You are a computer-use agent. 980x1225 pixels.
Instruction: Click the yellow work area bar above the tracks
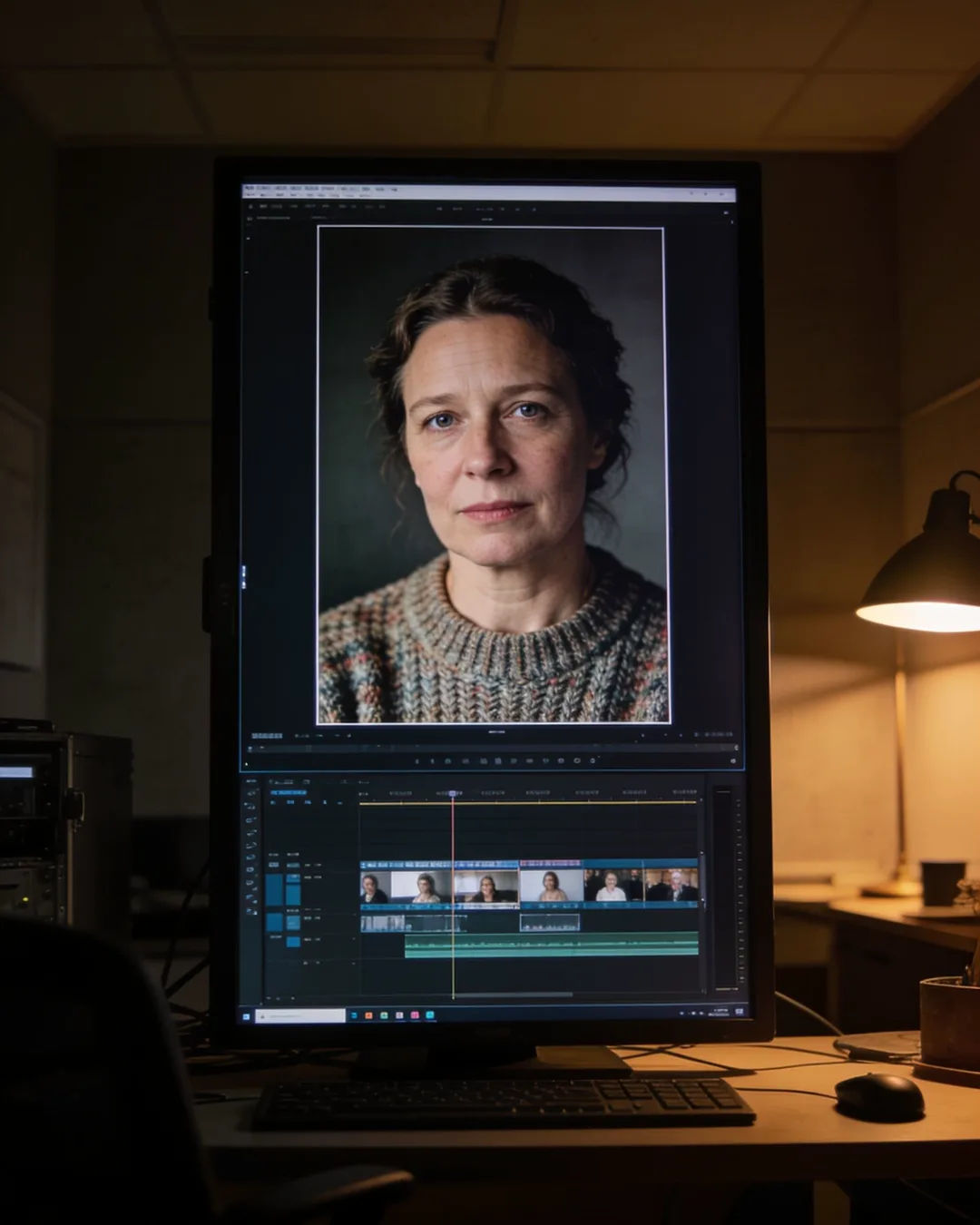(528, 802)
